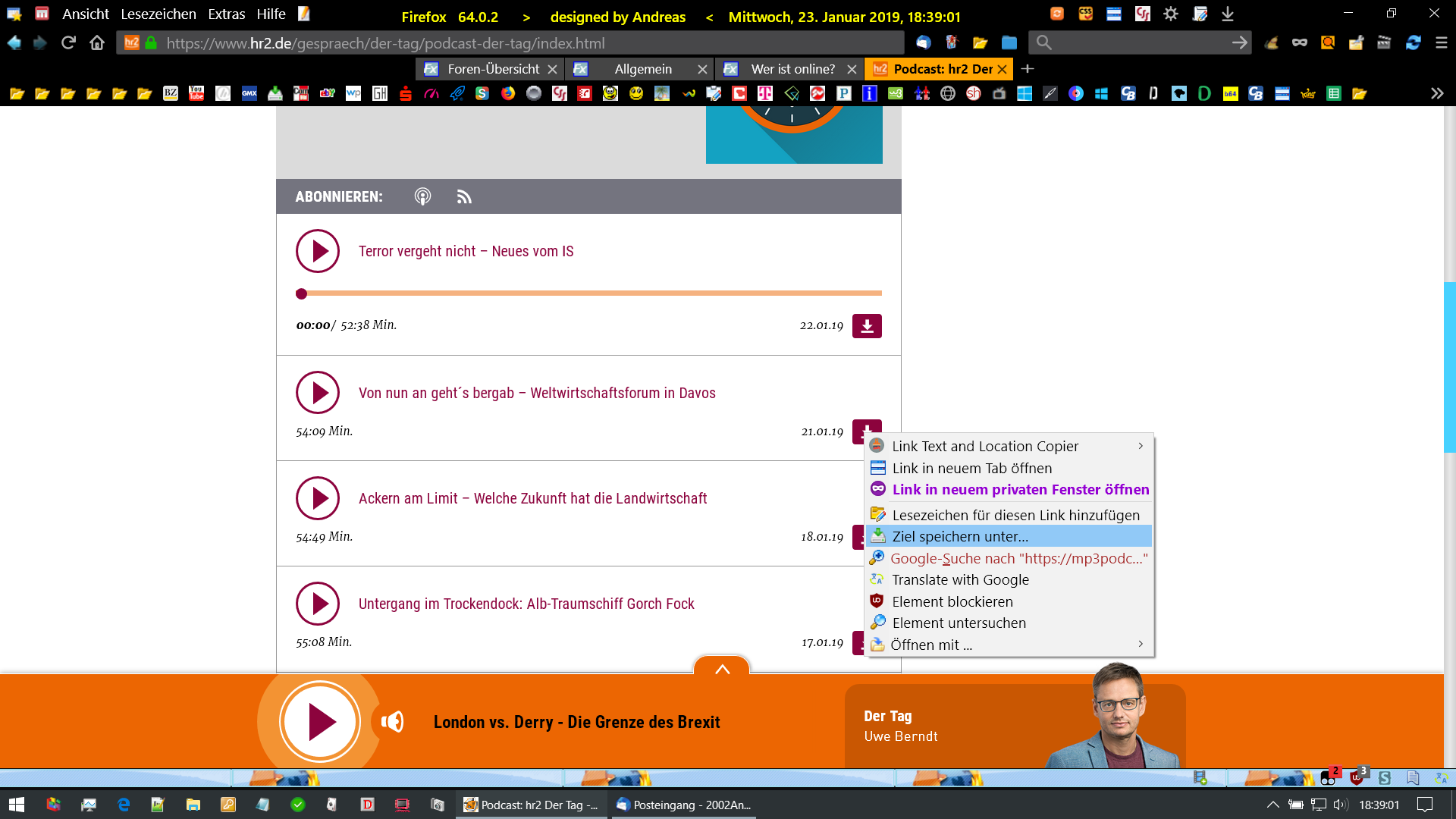This screenshot has height=819, width=1456.
Task: Mute the bottom player volume
Action: [392, 721]
